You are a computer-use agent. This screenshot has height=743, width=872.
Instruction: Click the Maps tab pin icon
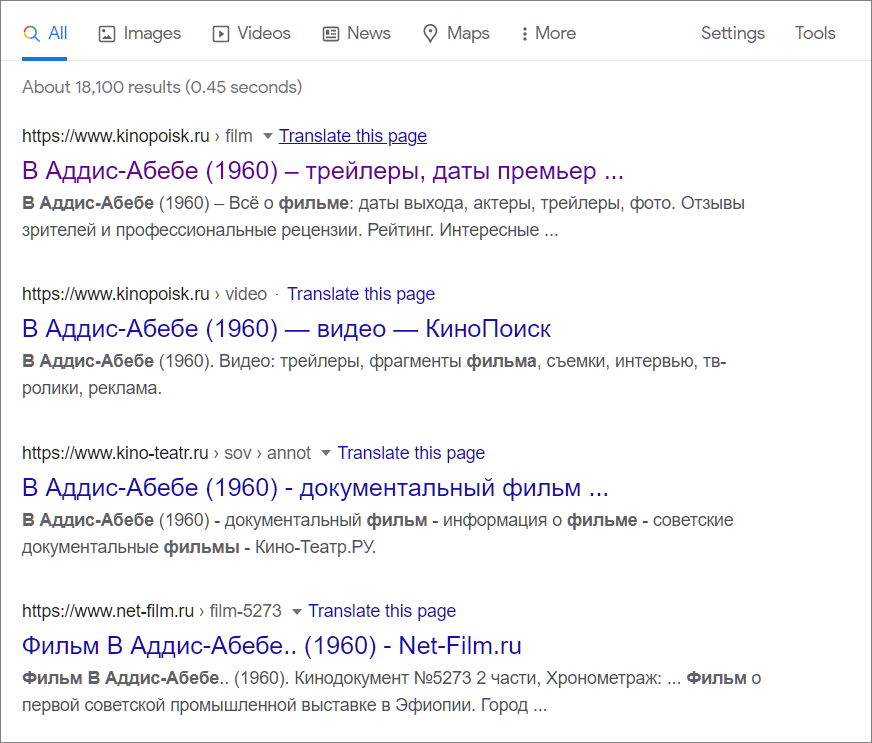[430, 34]
